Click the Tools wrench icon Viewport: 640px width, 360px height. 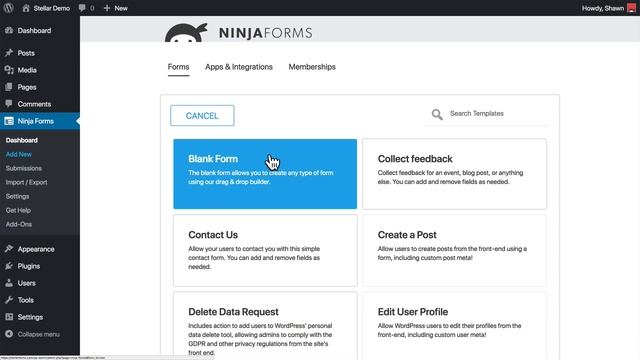[x=9, y=300]
